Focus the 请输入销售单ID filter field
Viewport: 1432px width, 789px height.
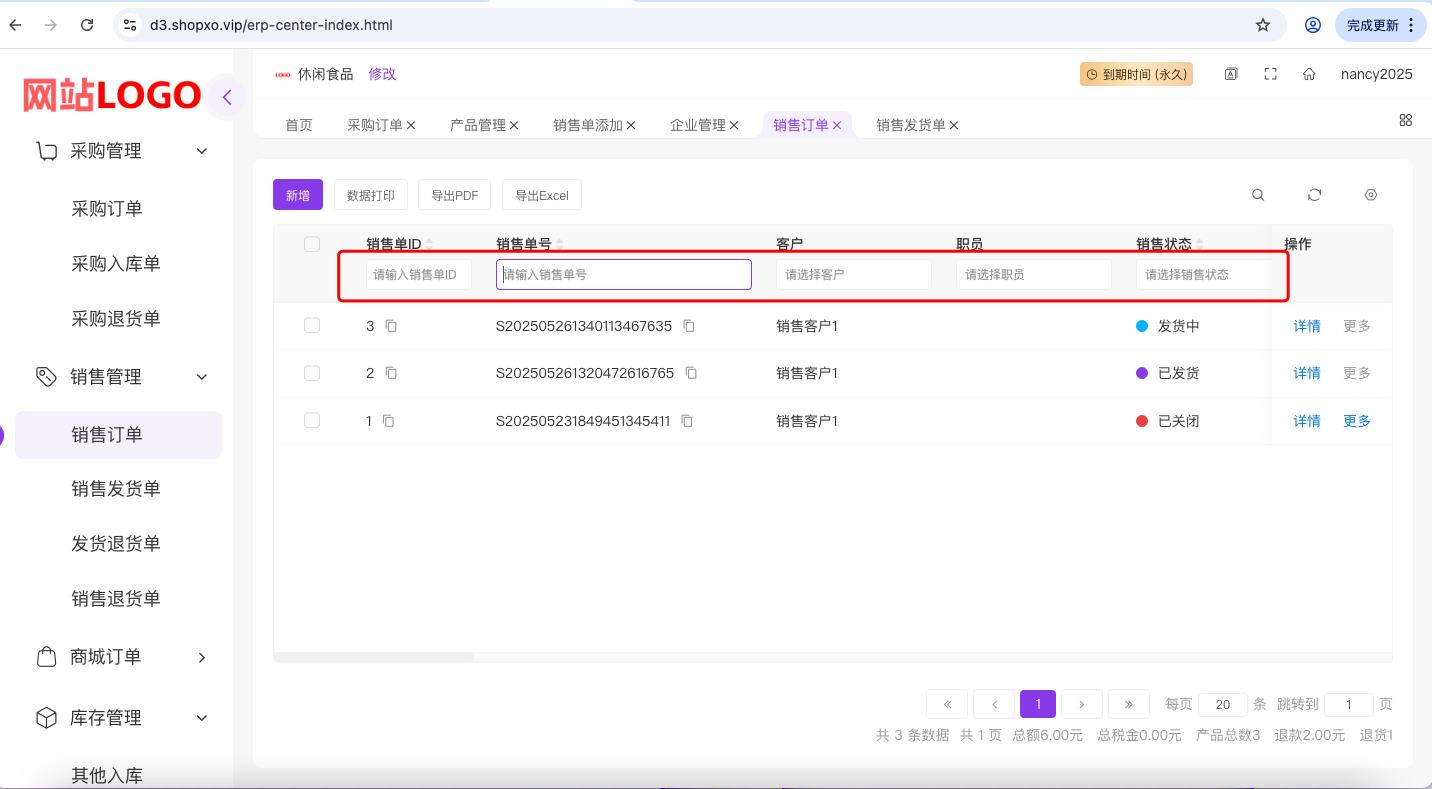coord(419,274)
